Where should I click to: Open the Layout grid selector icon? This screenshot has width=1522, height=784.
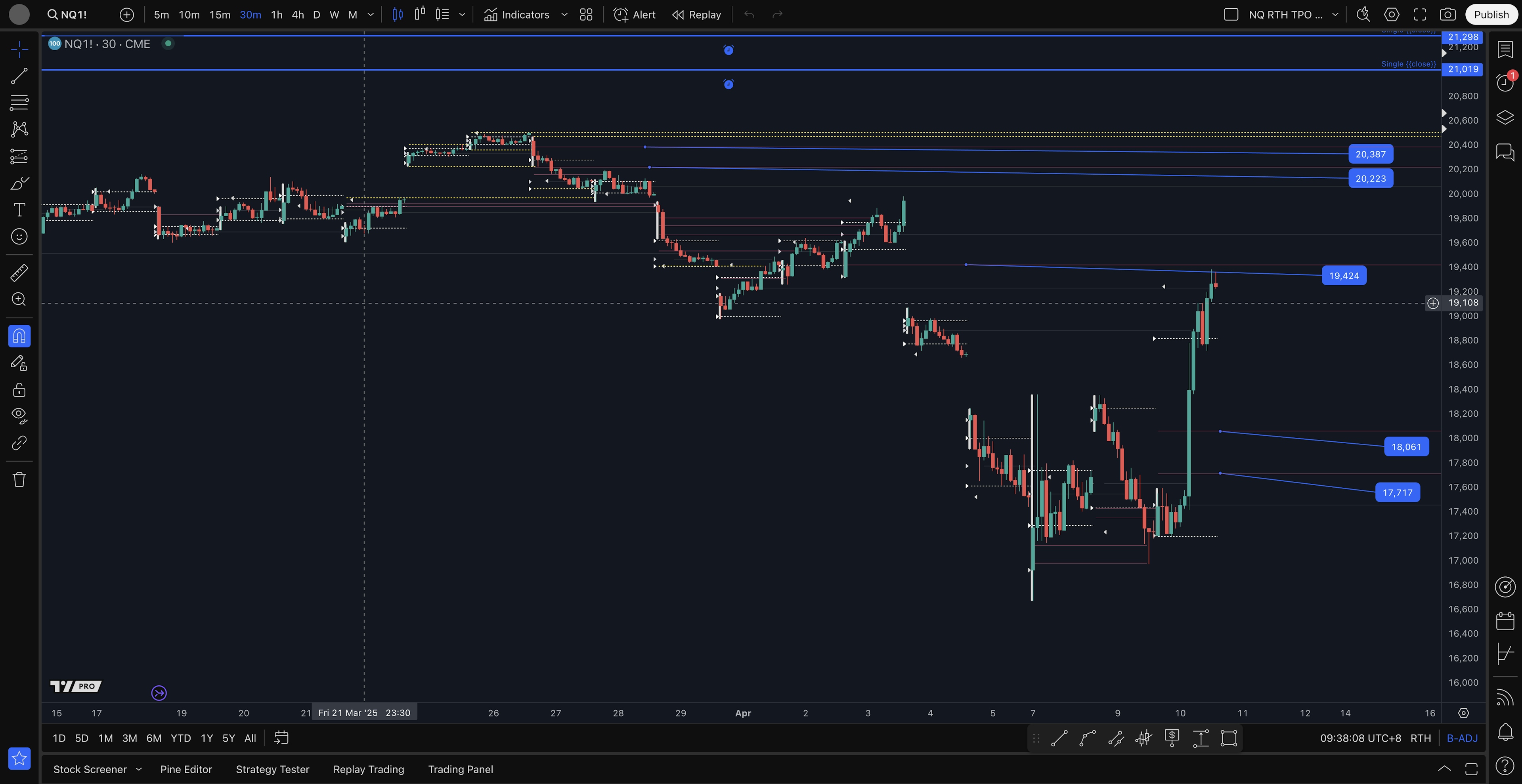(586, 15)
